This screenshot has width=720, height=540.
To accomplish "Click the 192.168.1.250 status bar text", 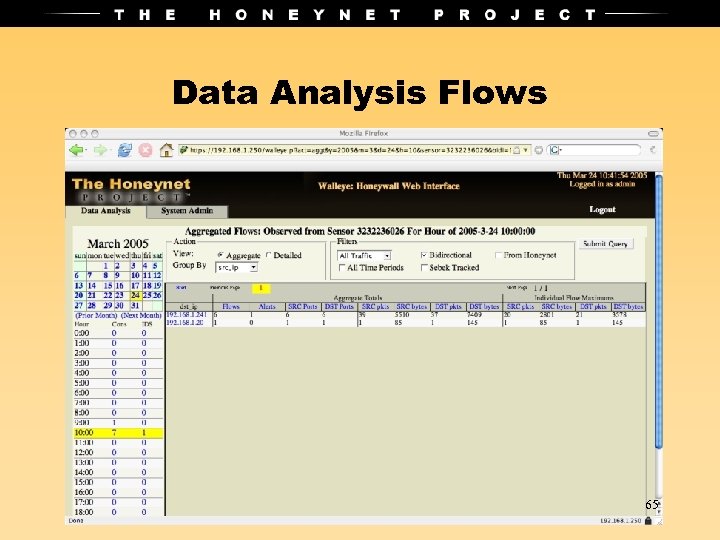I will click(x=620, y=521).
